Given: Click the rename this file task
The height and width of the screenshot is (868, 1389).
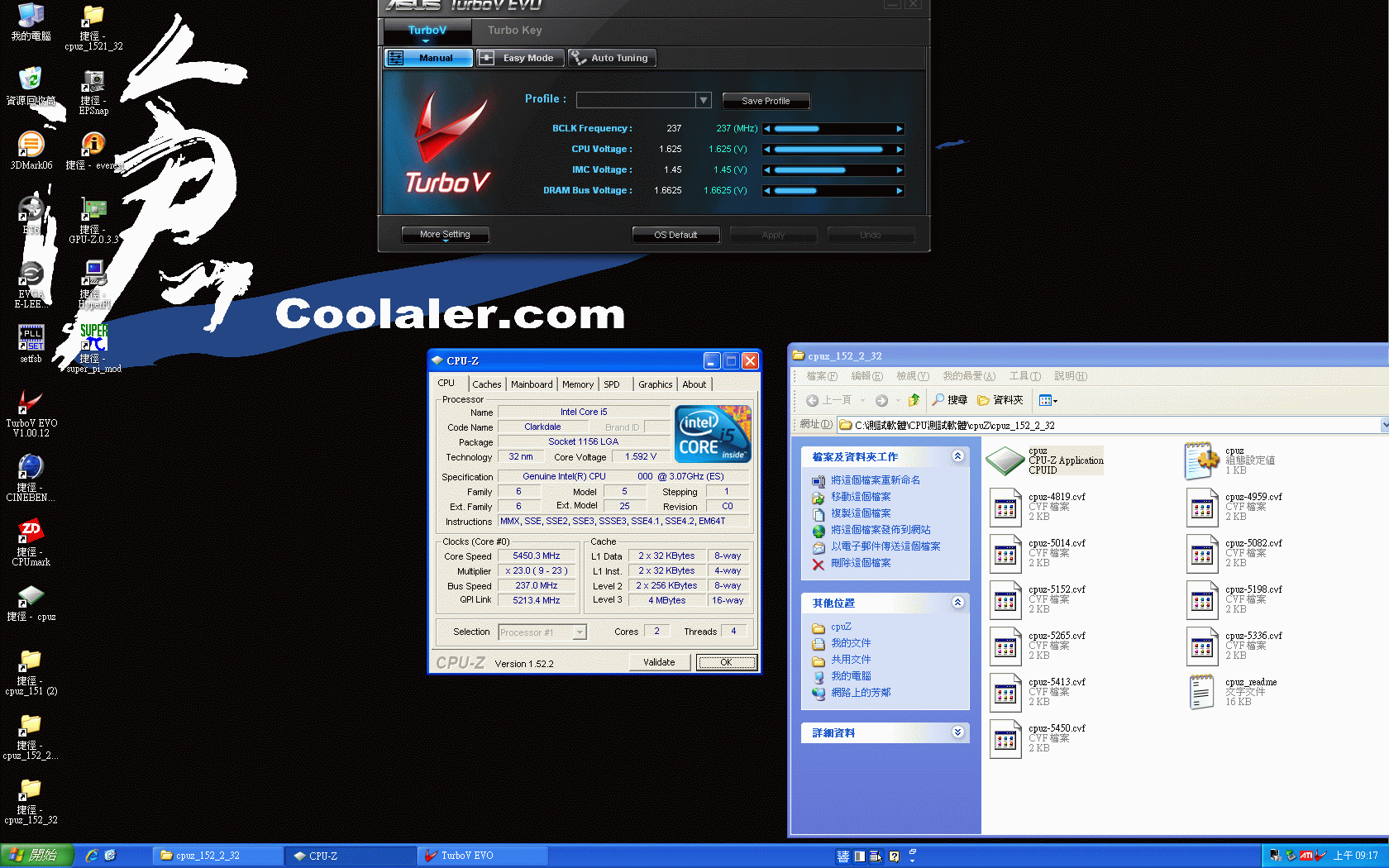Looking at the screenshot, I should click(866, 480).
